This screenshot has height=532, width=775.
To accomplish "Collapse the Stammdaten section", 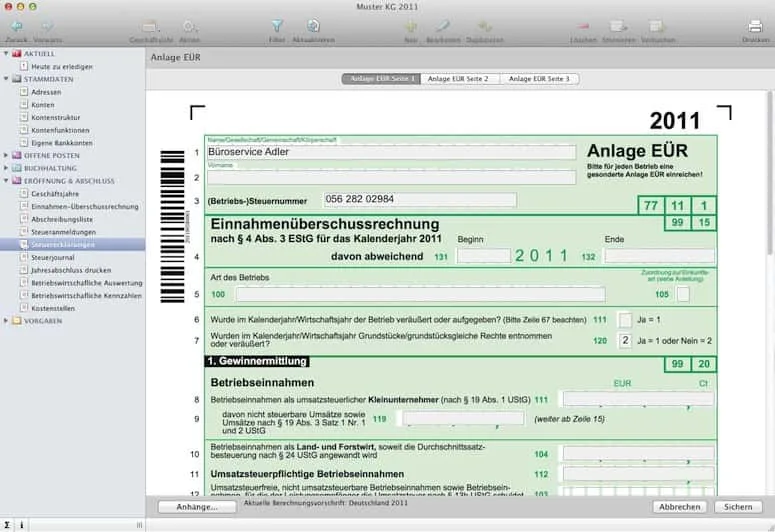I will [6, 79].
